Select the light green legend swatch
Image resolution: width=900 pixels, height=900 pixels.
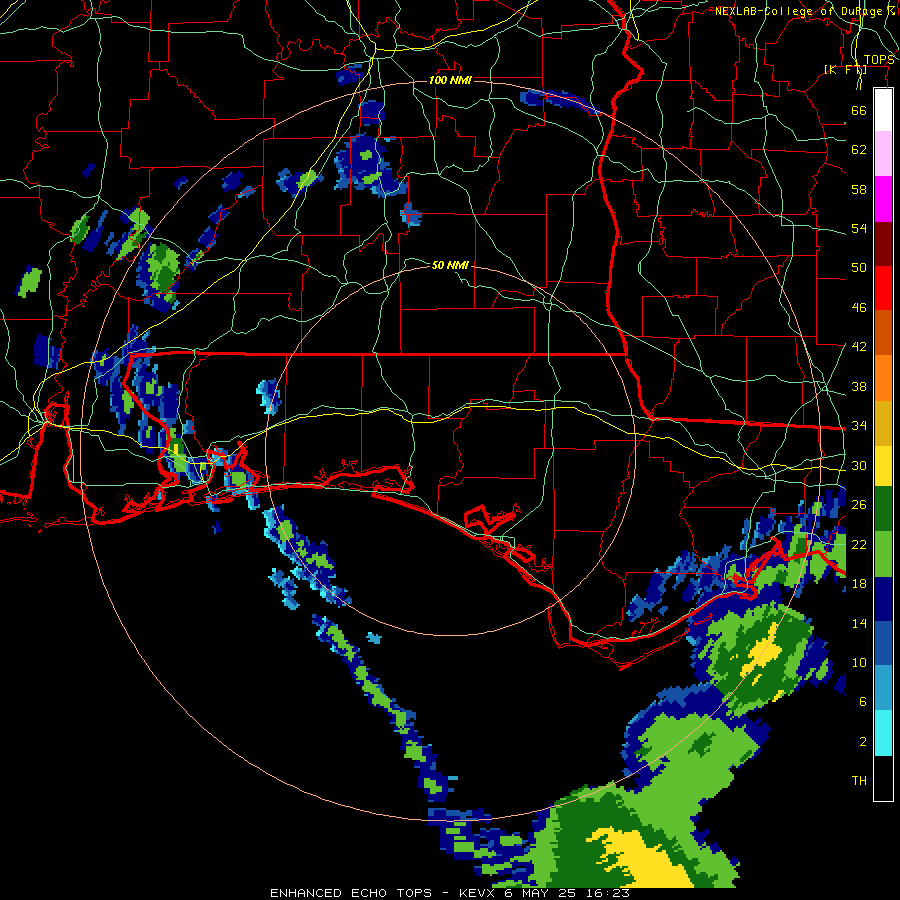pos(883,554)
